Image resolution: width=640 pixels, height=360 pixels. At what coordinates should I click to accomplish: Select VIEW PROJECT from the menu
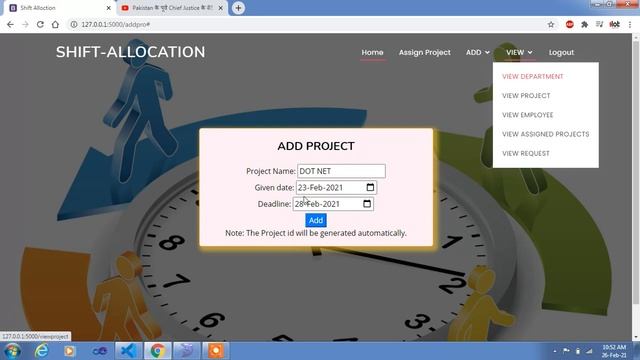pyautogui.click(x=526, y=96)
